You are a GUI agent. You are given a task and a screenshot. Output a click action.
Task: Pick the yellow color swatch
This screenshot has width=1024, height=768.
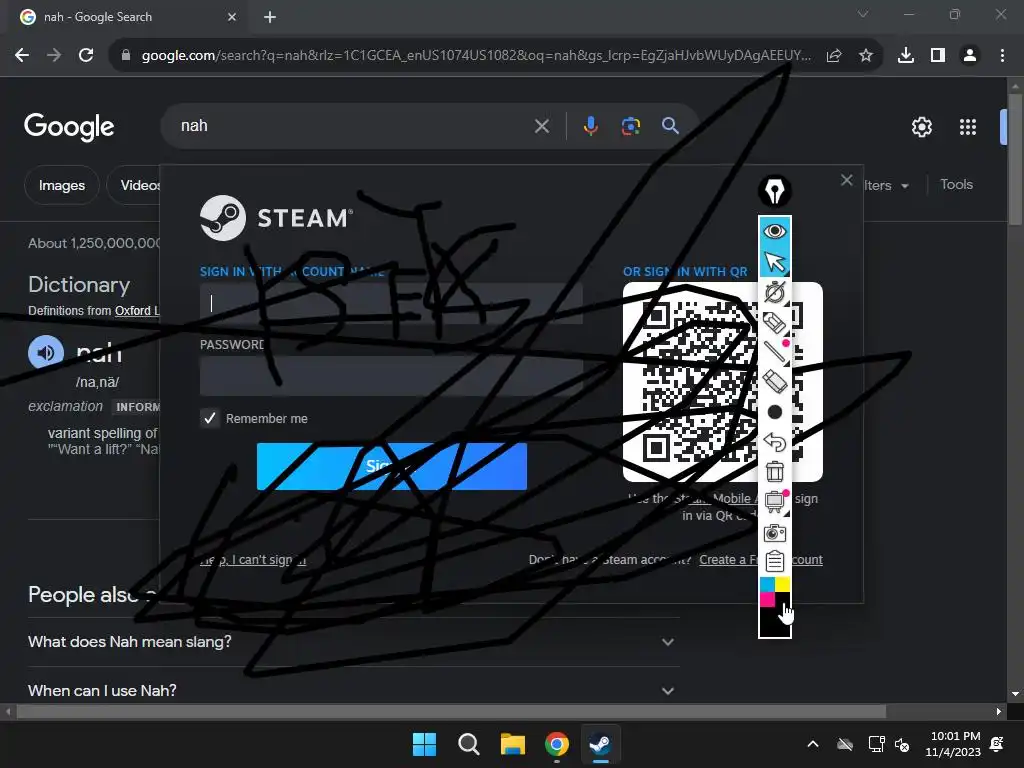coord(782,584)
